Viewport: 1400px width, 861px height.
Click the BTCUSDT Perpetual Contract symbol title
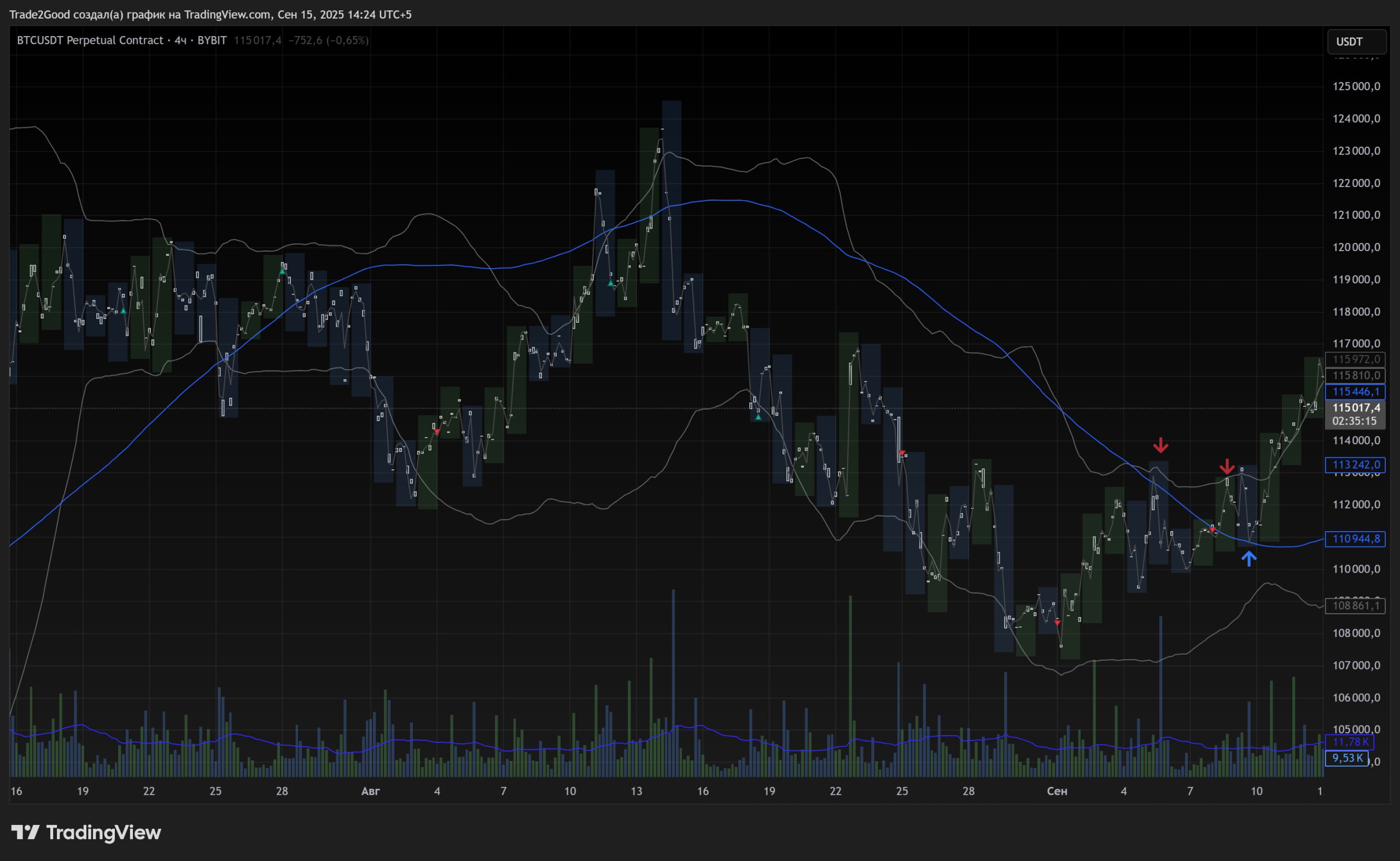pos(89,40)
